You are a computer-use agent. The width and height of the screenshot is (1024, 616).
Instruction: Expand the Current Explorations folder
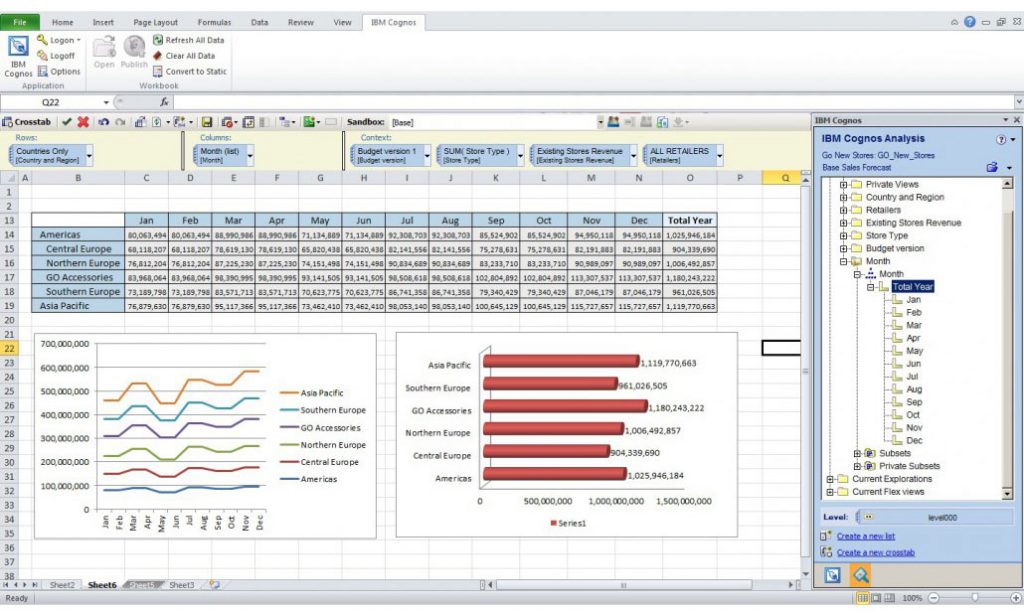point(830,479)
